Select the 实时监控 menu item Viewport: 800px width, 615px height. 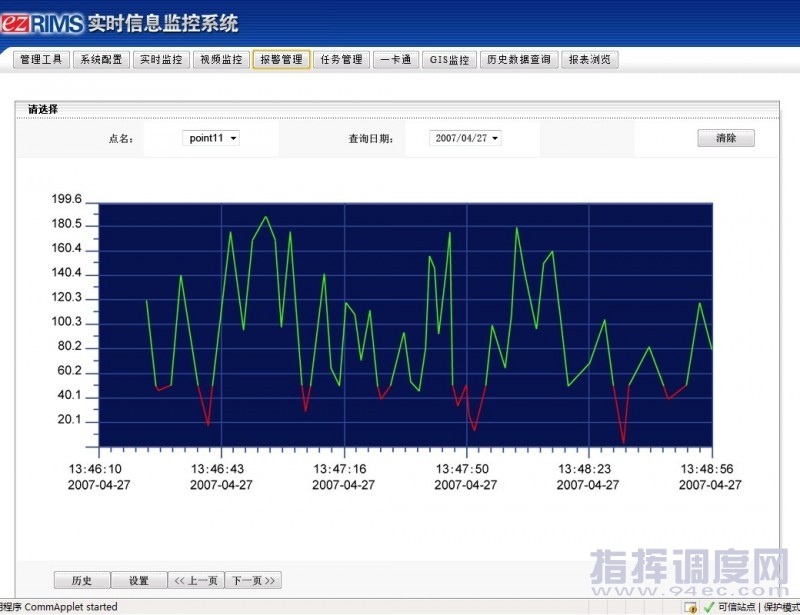(x=161, y=60)
